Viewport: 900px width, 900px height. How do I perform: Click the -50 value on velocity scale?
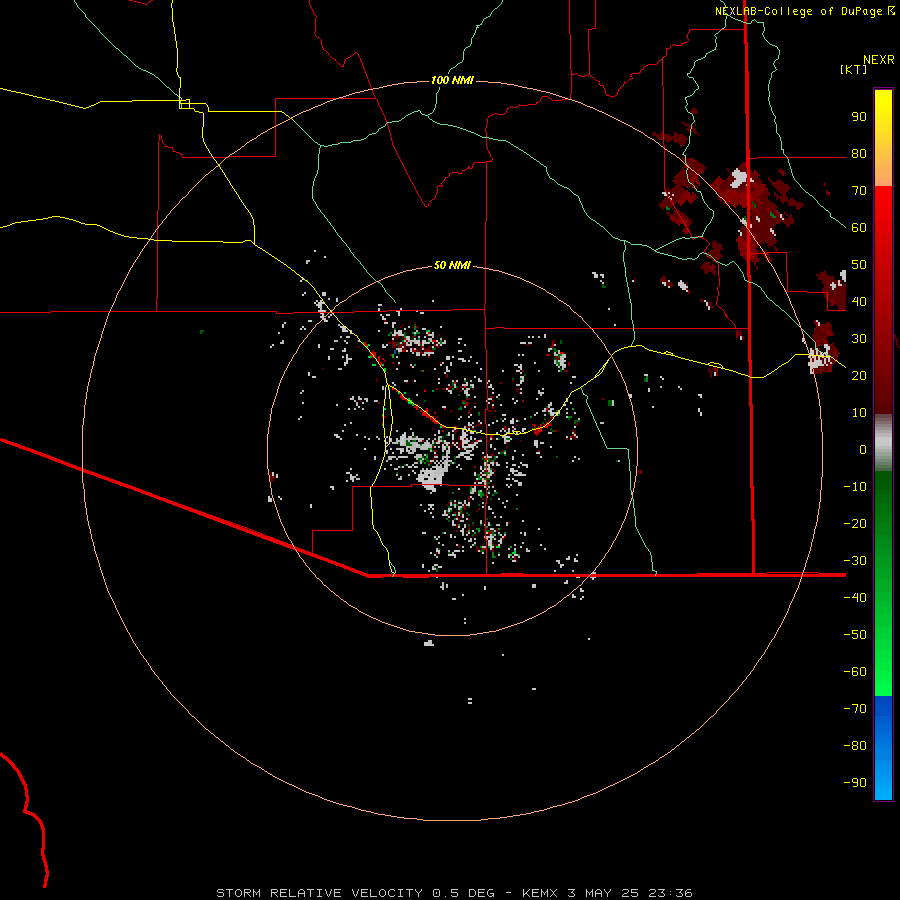click(855, 634)
